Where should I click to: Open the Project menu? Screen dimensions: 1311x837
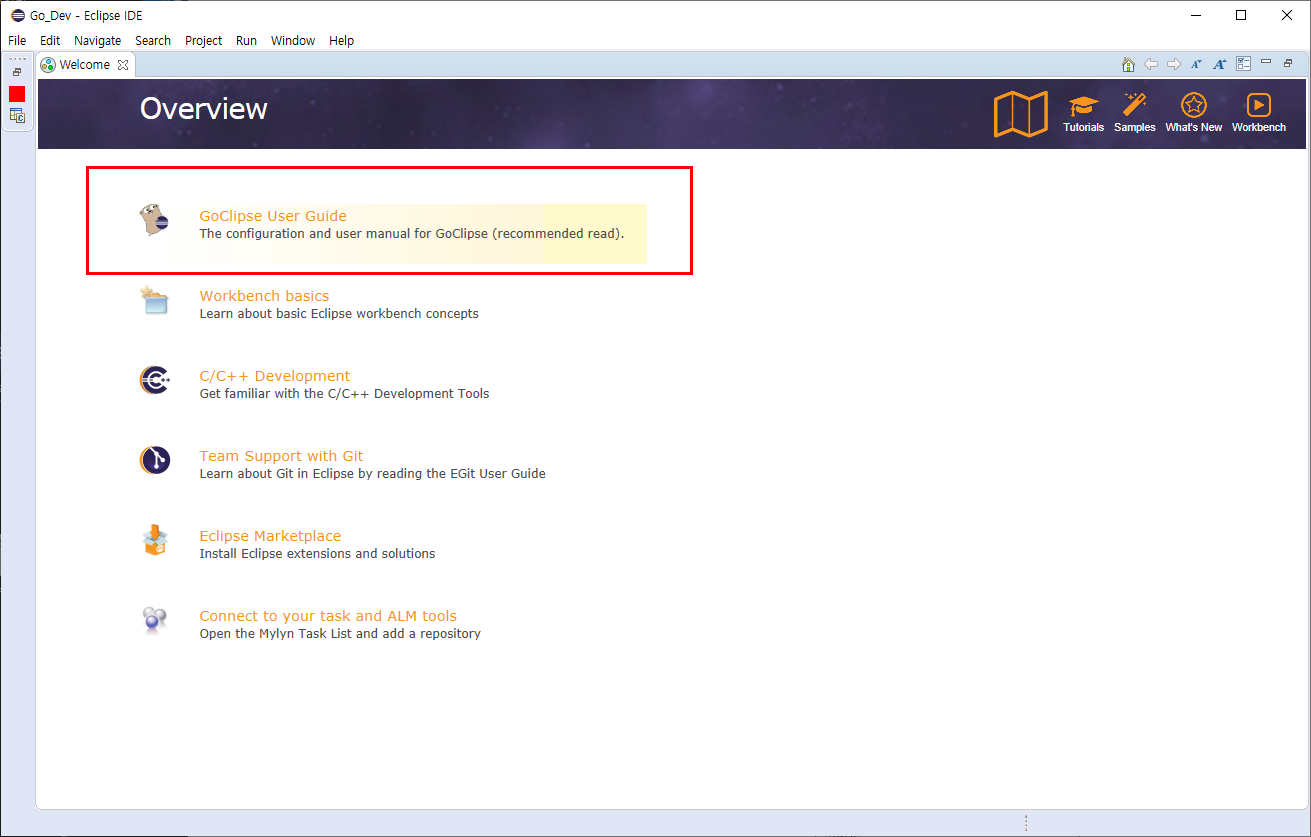(x=204, y=41)
